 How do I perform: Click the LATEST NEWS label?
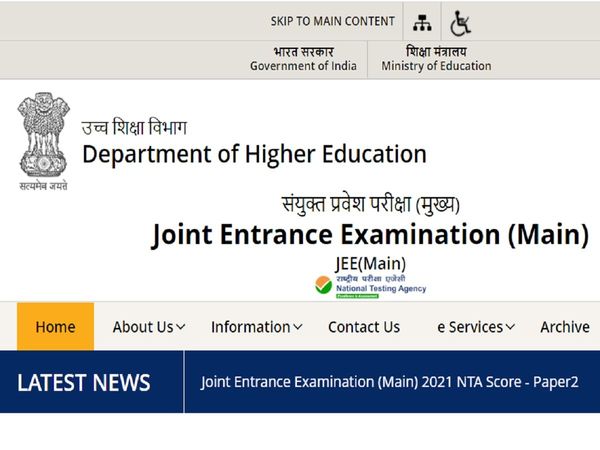click(x=83, y=383)
